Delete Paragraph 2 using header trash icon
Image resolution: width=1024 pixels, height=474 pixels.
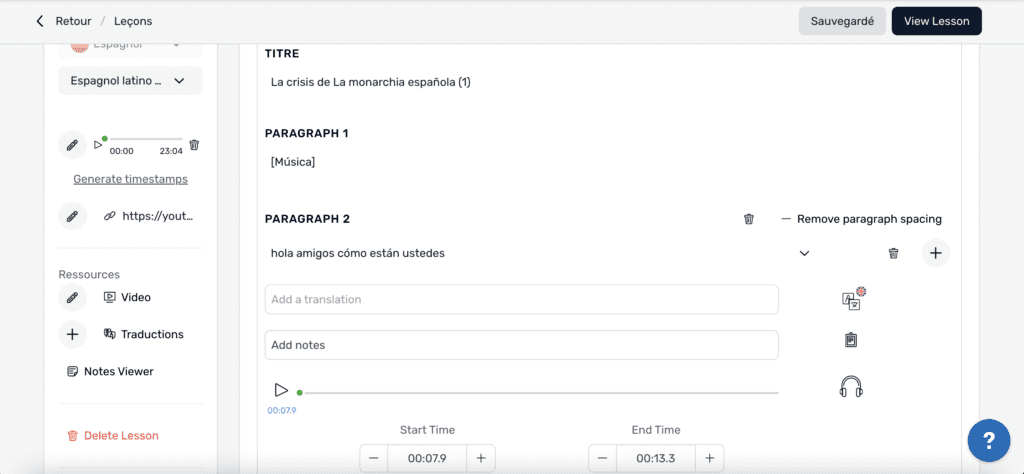[x=749, y=219]
